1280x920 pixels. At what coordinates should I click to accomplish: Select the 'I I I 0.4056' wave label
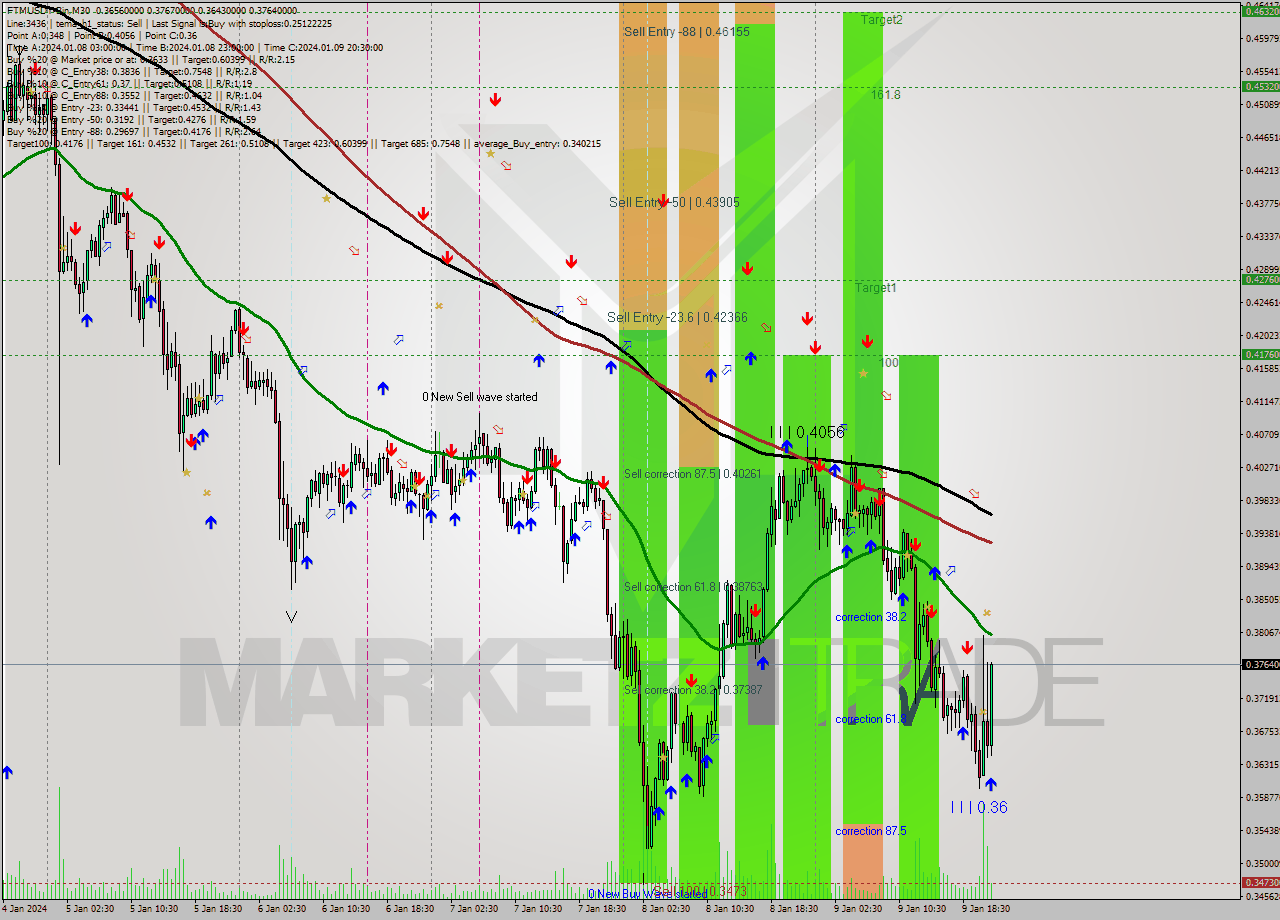pyautogui.click(x=808, y=432)
